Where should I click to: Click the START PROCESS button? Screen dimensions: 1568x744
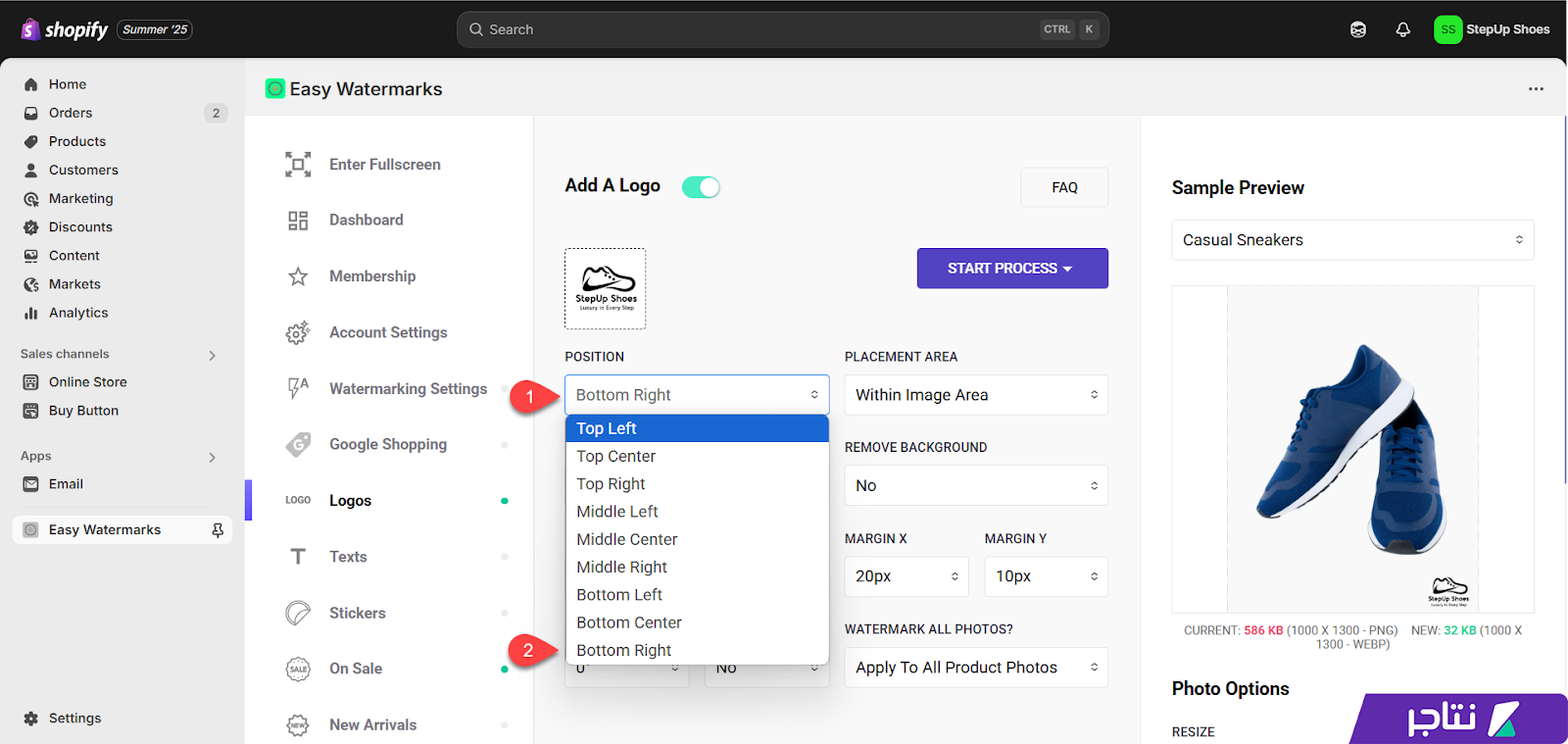tap(1012, 269)
